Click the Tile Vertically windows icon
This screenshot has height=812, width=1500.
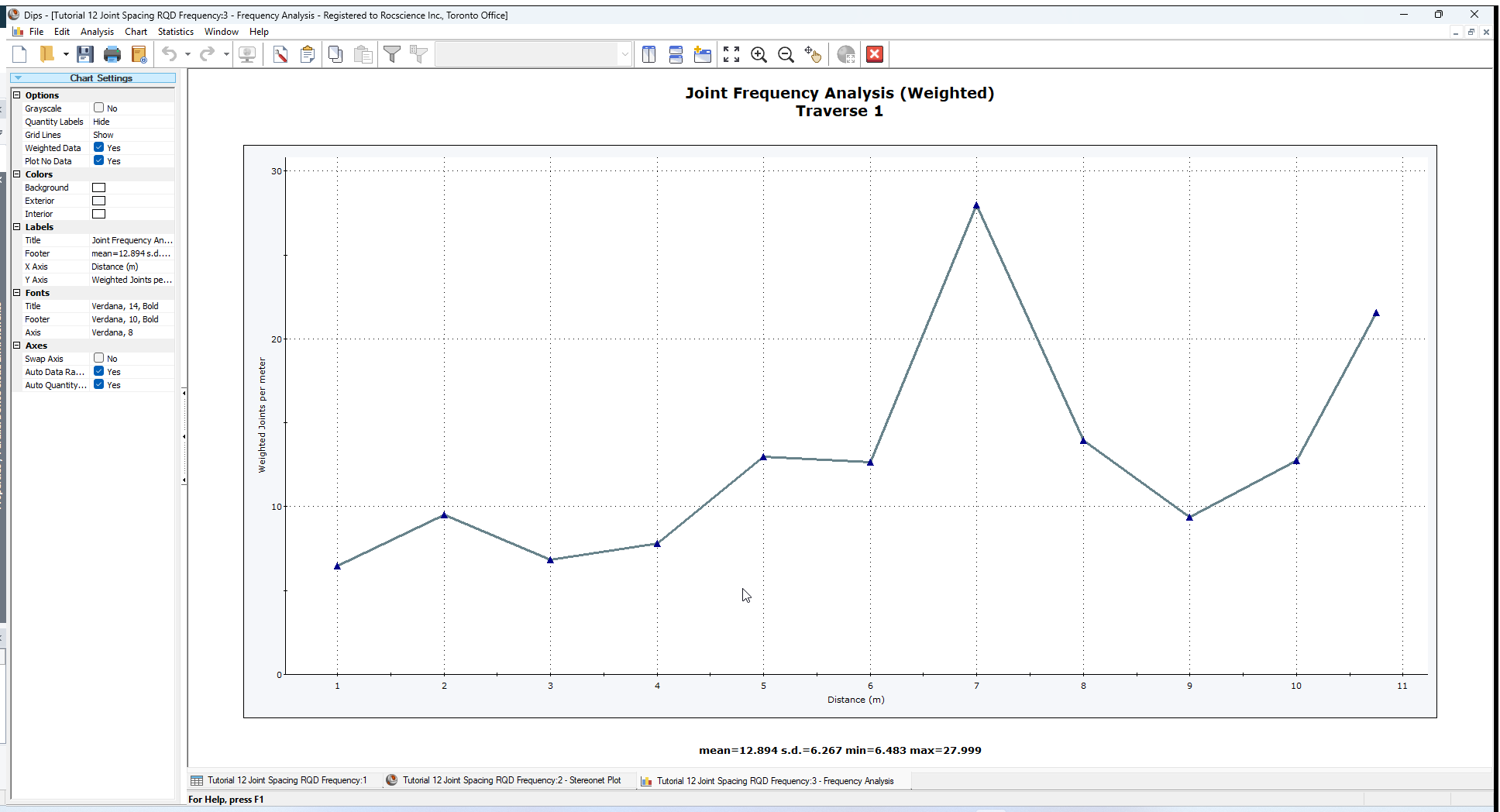(649, 54)
